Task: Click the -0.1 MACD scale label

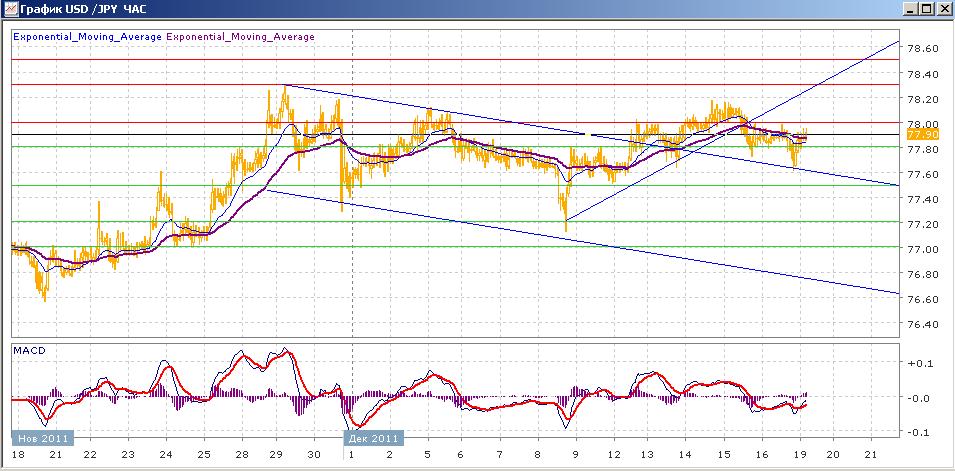Action: pyautogui.click(x=918, y=433)
